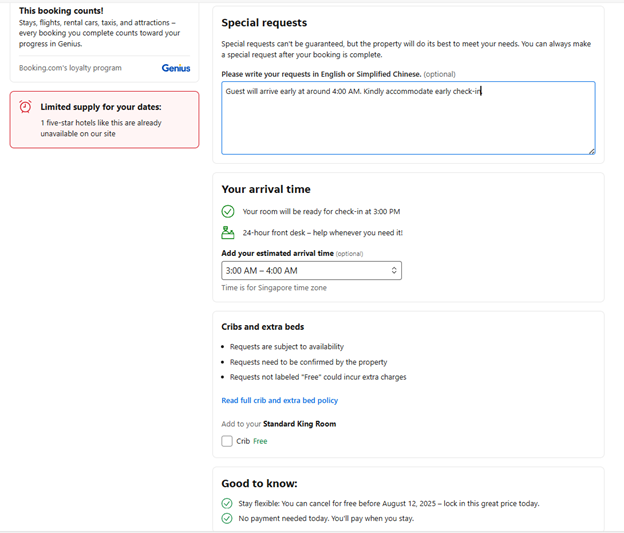Click the resize handle of the requests textbox
This screenshot has width=624, height=533.
591,150
